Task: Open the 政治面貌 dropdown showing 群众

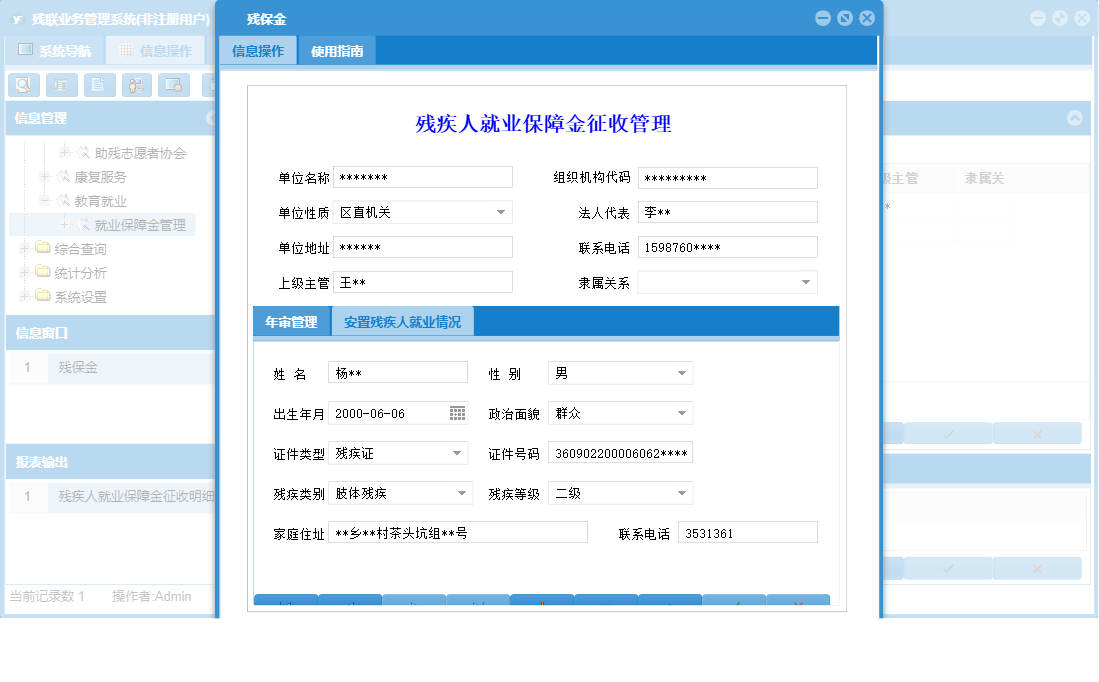Action: click(x=681, y=412)
